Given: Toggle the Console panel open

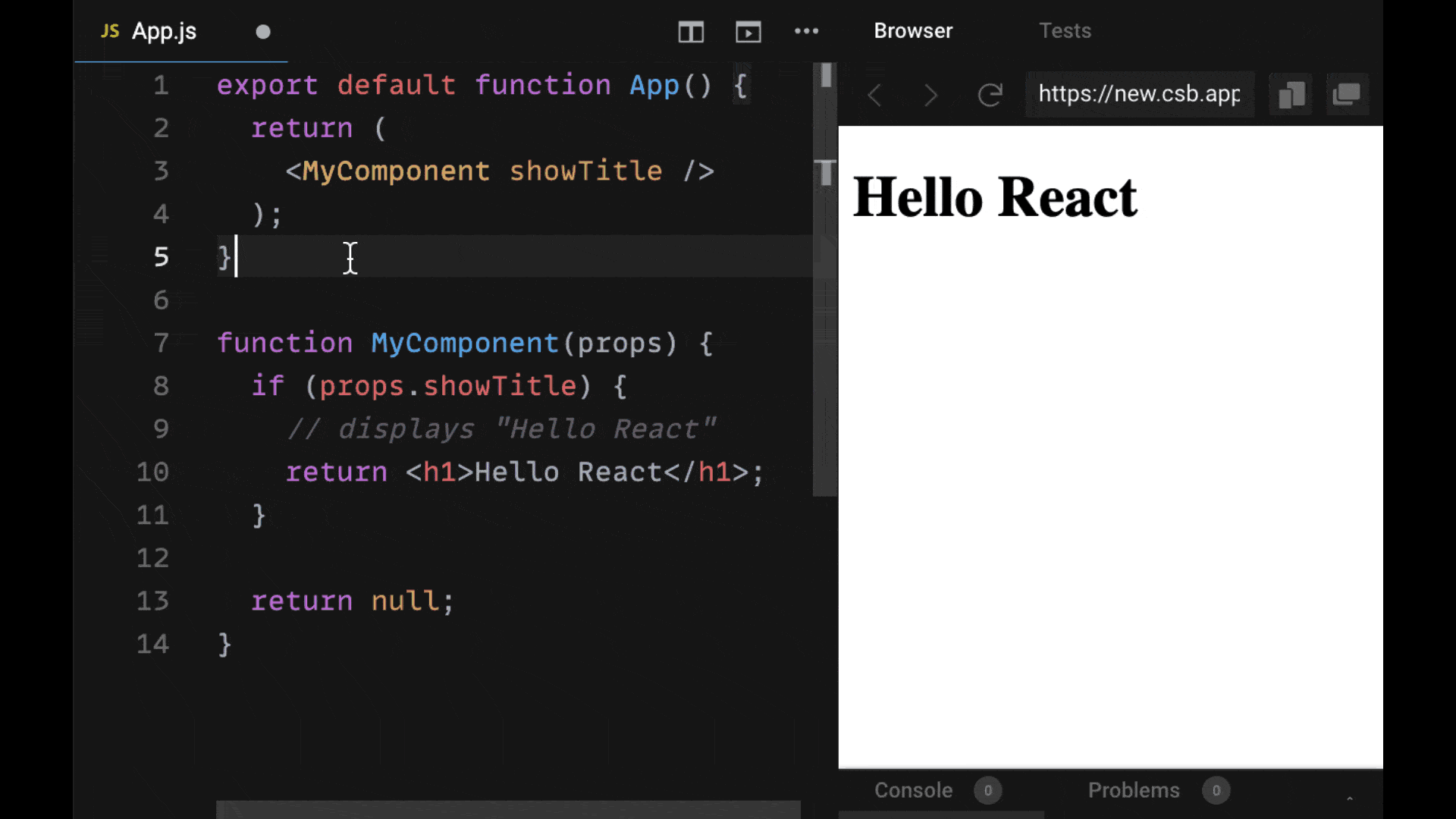Looking at the screenshot, I should 913,790.
